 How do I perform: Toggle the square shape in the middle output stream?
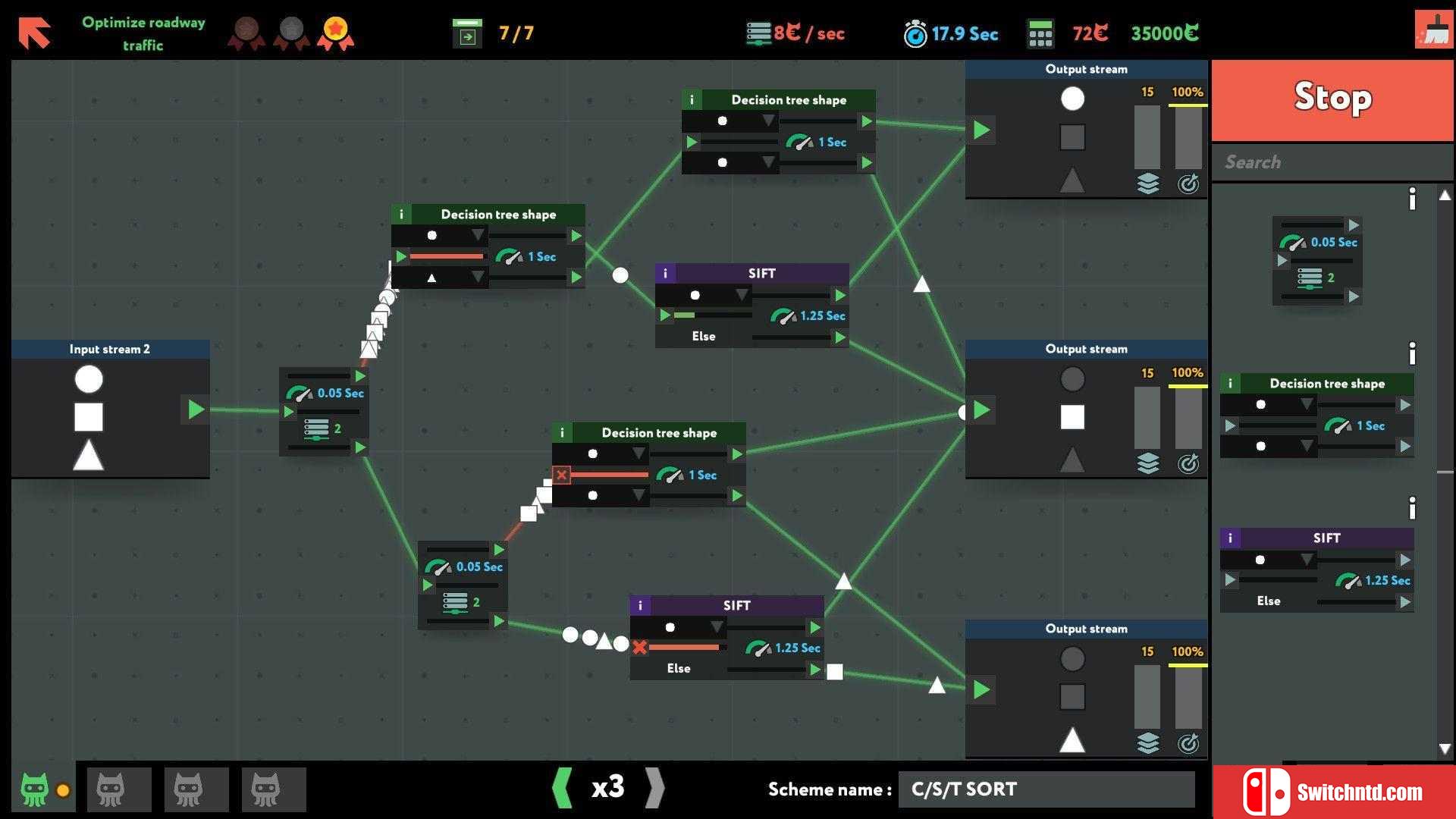[1072, 417]
